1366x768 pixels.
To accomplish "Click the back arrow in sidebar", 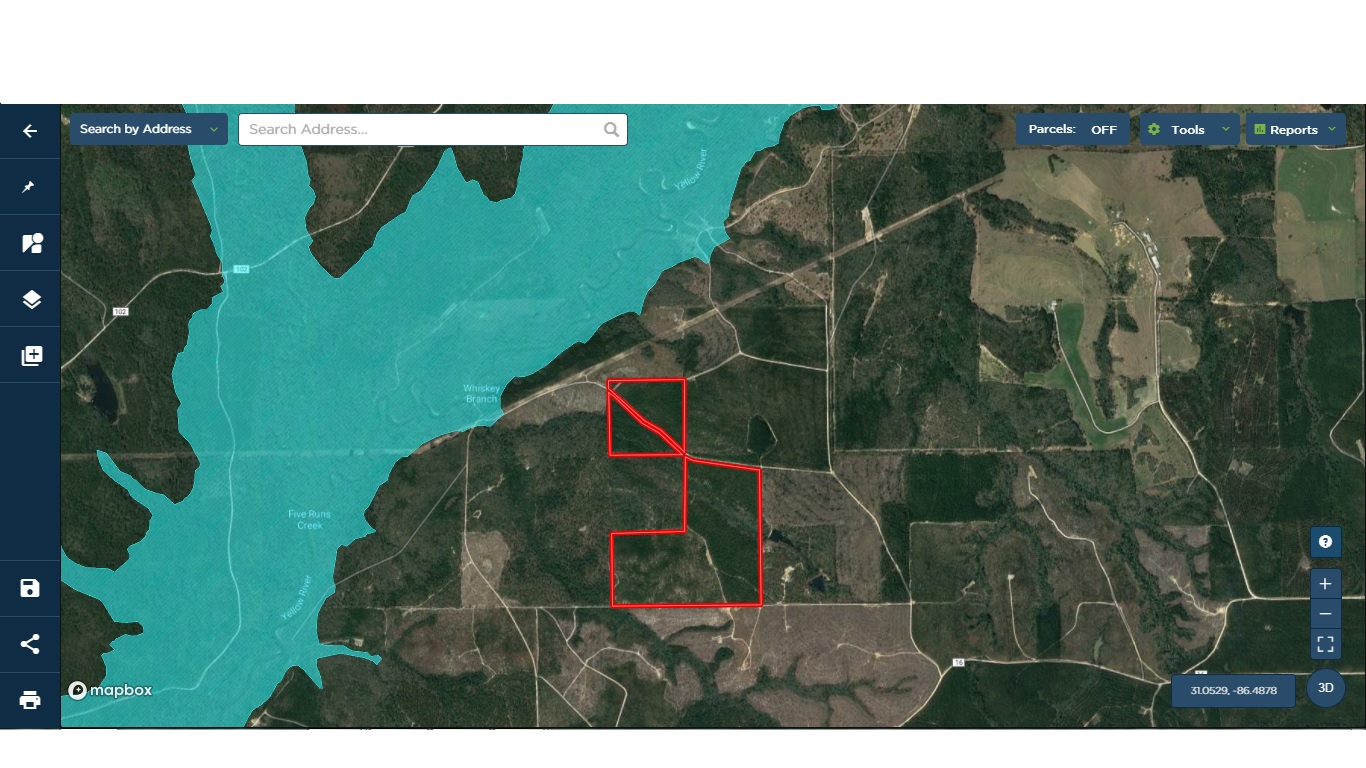I will pos(30,131).
